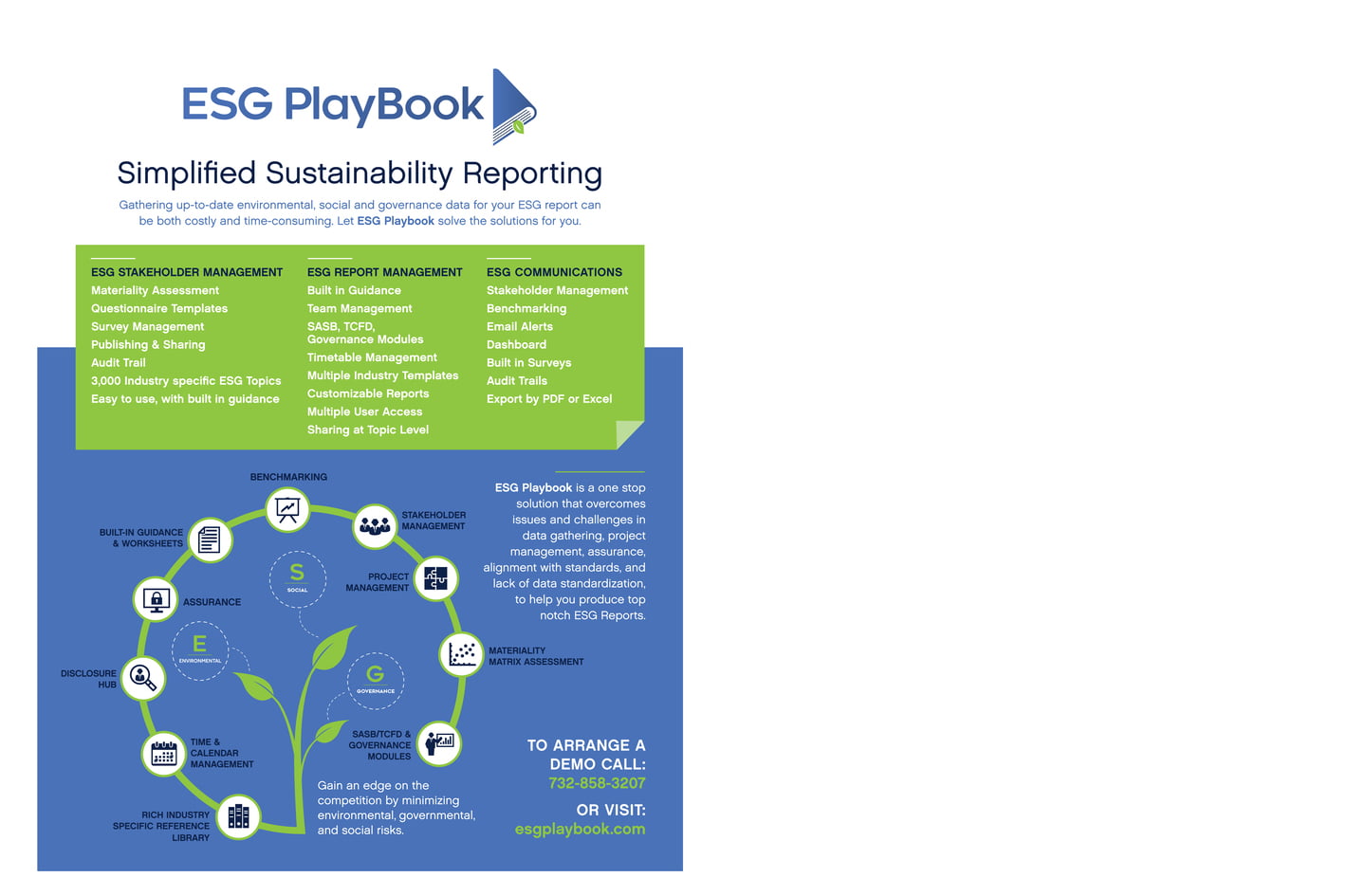Select the Project Management puzzle icon
Viewport: 1366px width, 896px height.
click(435, 578)
